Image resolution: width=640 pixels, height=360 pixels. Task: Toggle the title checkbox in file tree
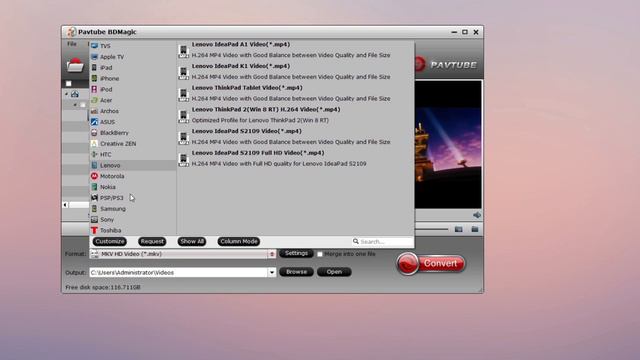coord(83,105)
